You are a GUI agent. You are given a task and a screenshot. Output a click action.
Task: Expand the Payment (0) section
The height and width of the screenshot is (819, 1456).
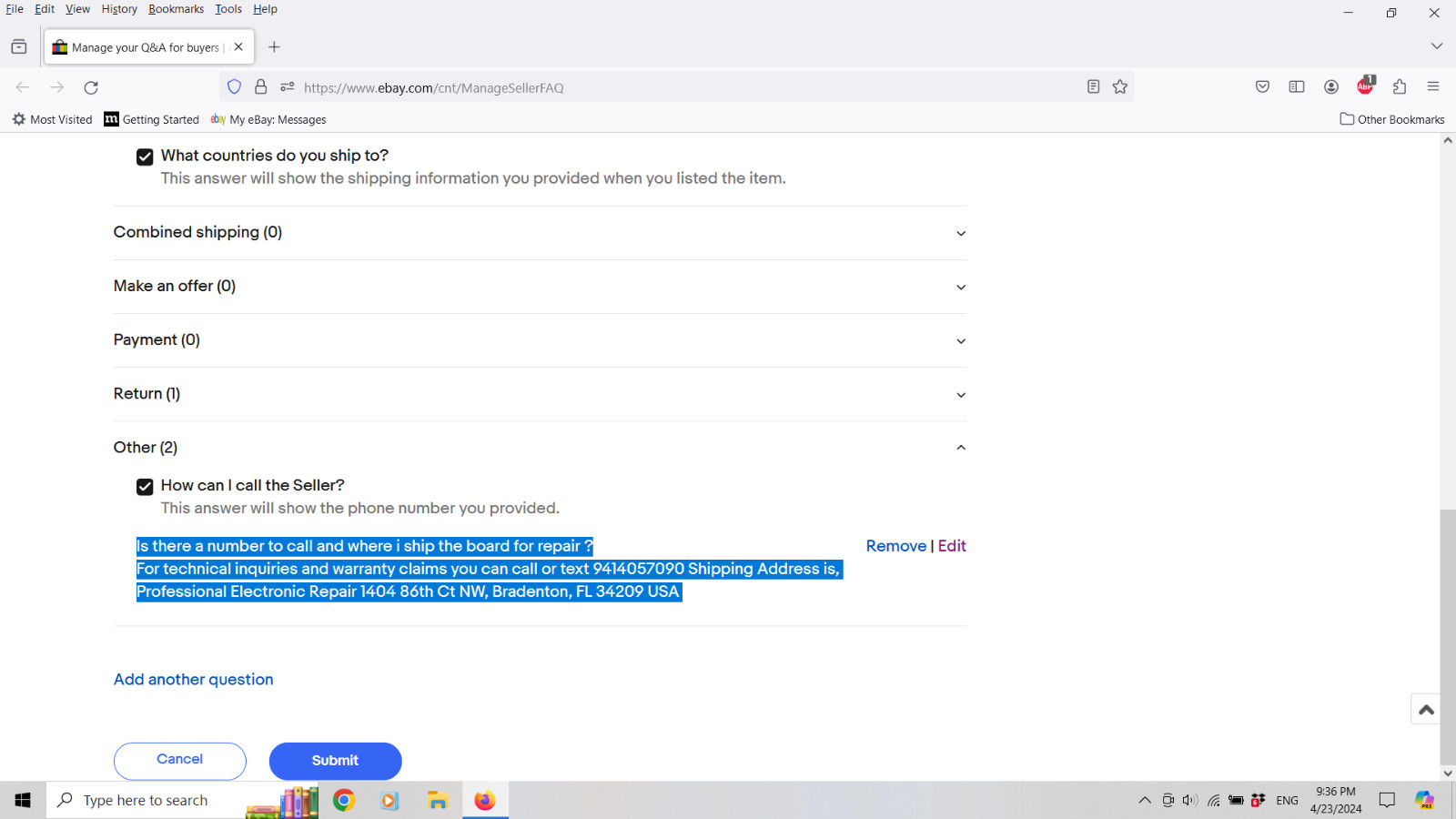click(540, 340)
